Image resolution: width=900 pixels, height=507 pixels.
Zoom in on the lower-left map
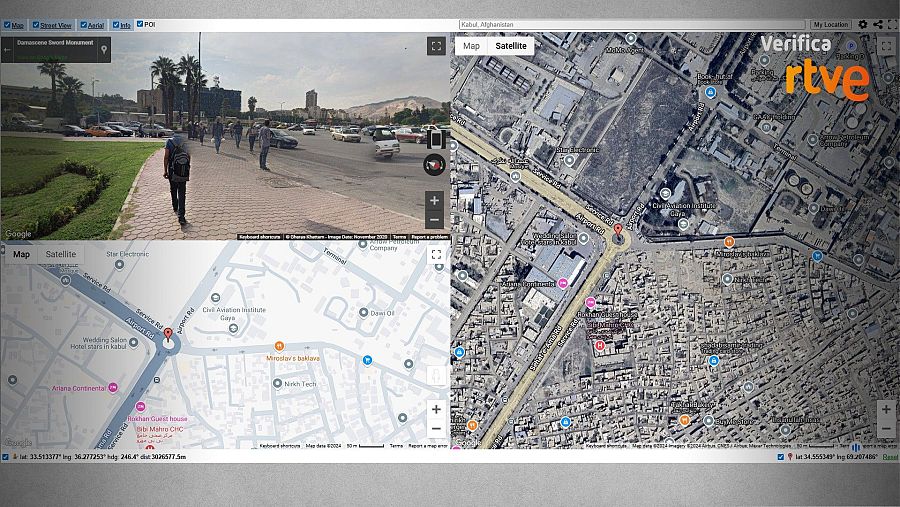(x=436, y=409)
